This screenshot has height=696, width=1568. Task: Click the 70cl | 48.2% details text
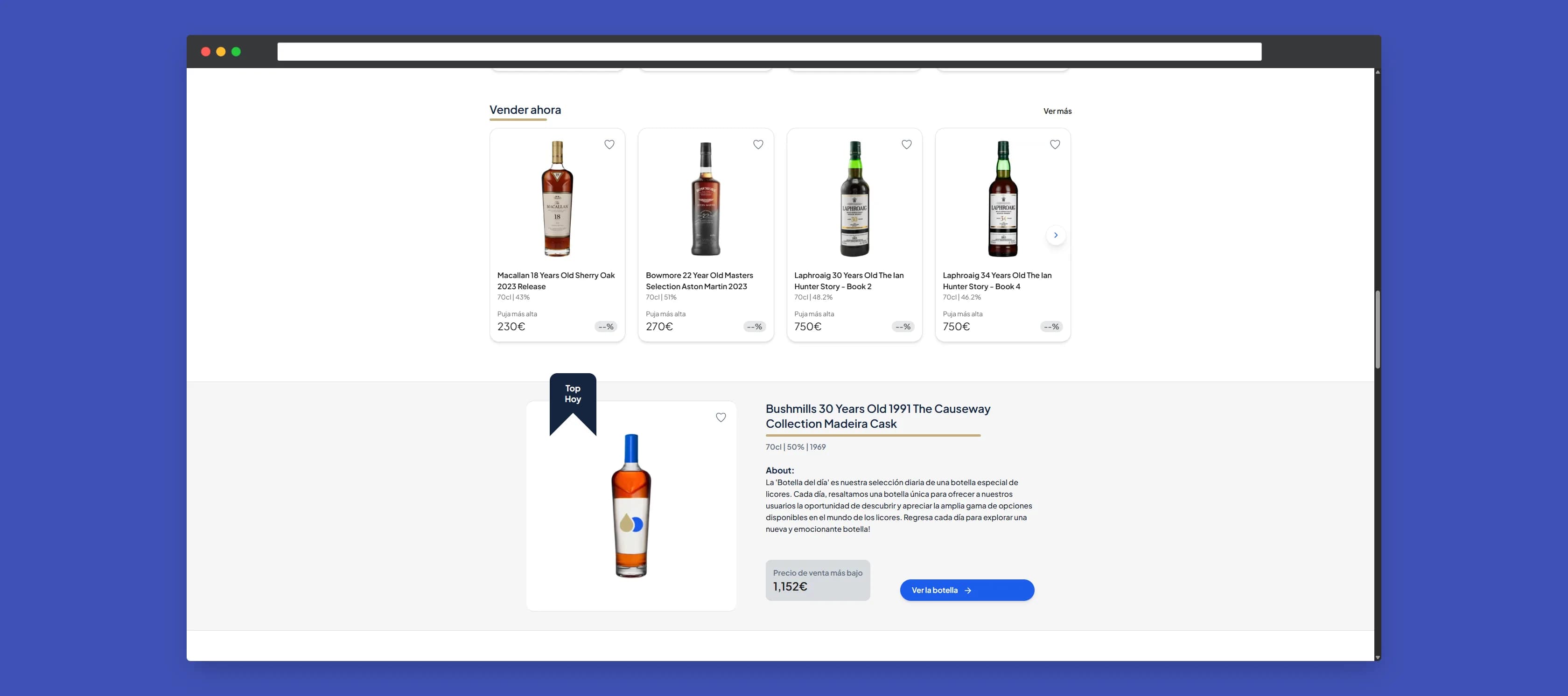[x=813, y=298]
